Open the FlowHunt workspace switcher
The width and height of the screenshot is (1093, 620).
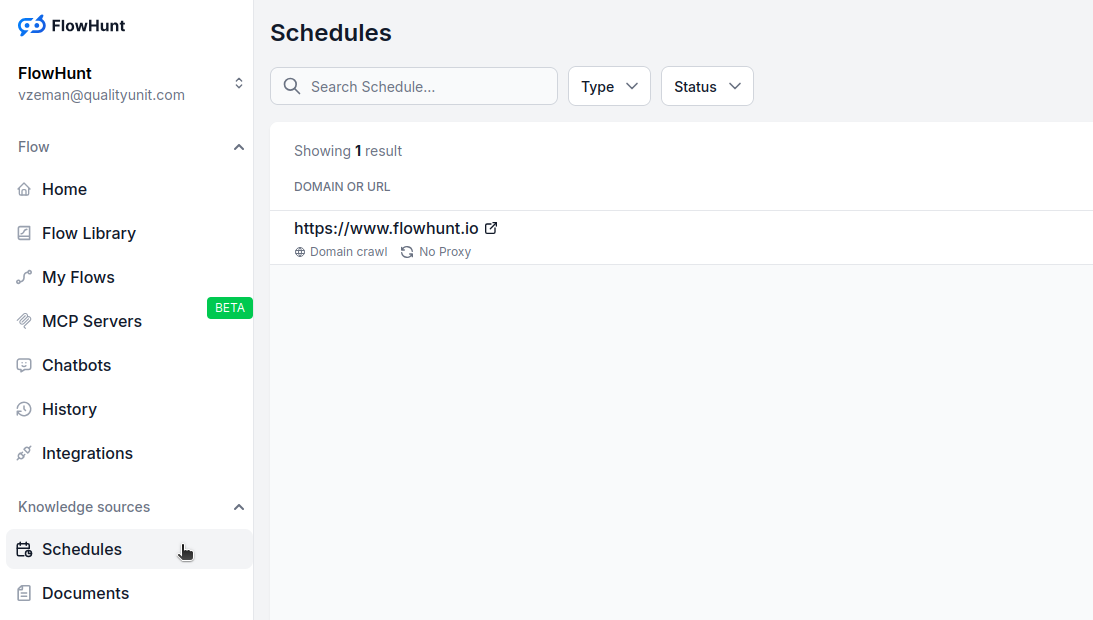pos(238,83)
